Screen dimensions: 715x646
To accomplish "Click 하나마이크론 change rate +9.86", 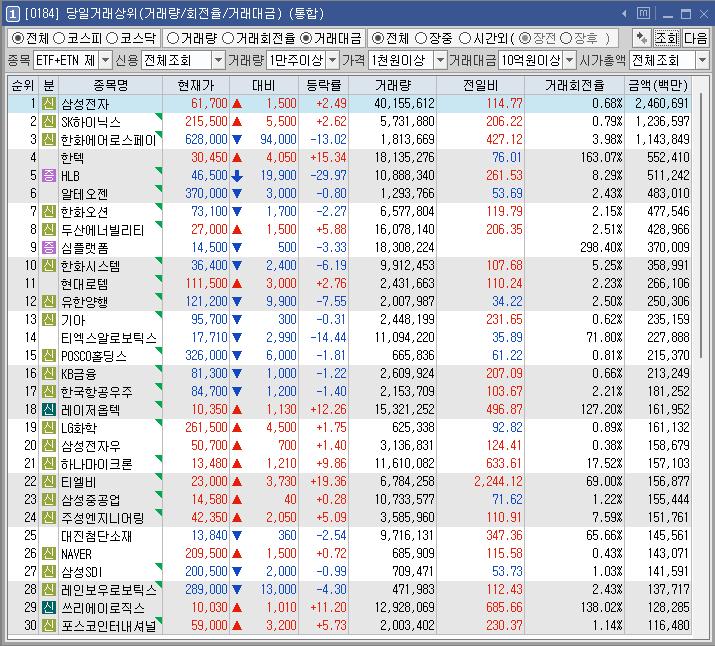I will [x=332, y=464].
